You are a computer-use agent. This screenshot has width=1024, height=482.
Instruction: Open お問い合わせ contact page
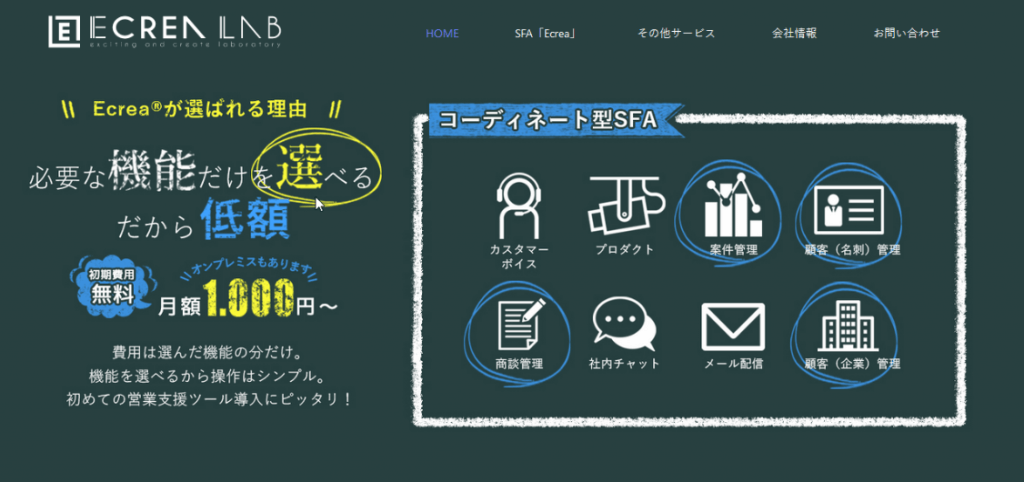pyautogui.click(x=906, y=33)
